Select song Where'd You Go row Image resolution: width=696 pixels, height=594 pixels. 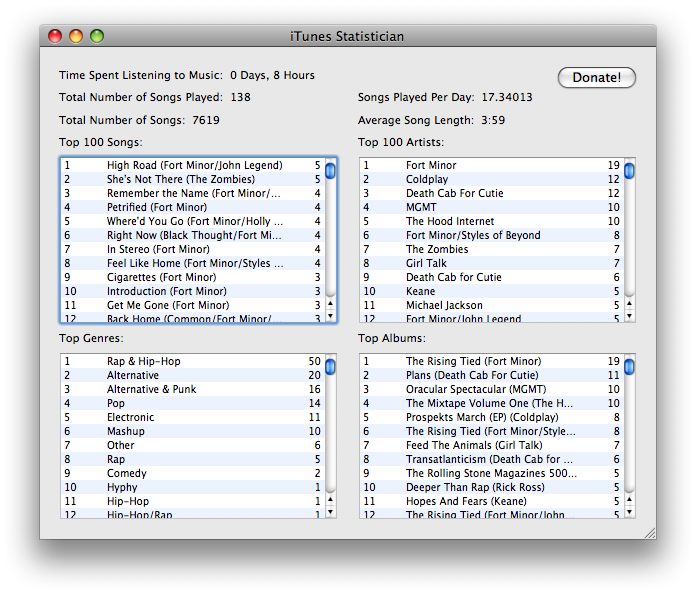[x=193, y=221]
